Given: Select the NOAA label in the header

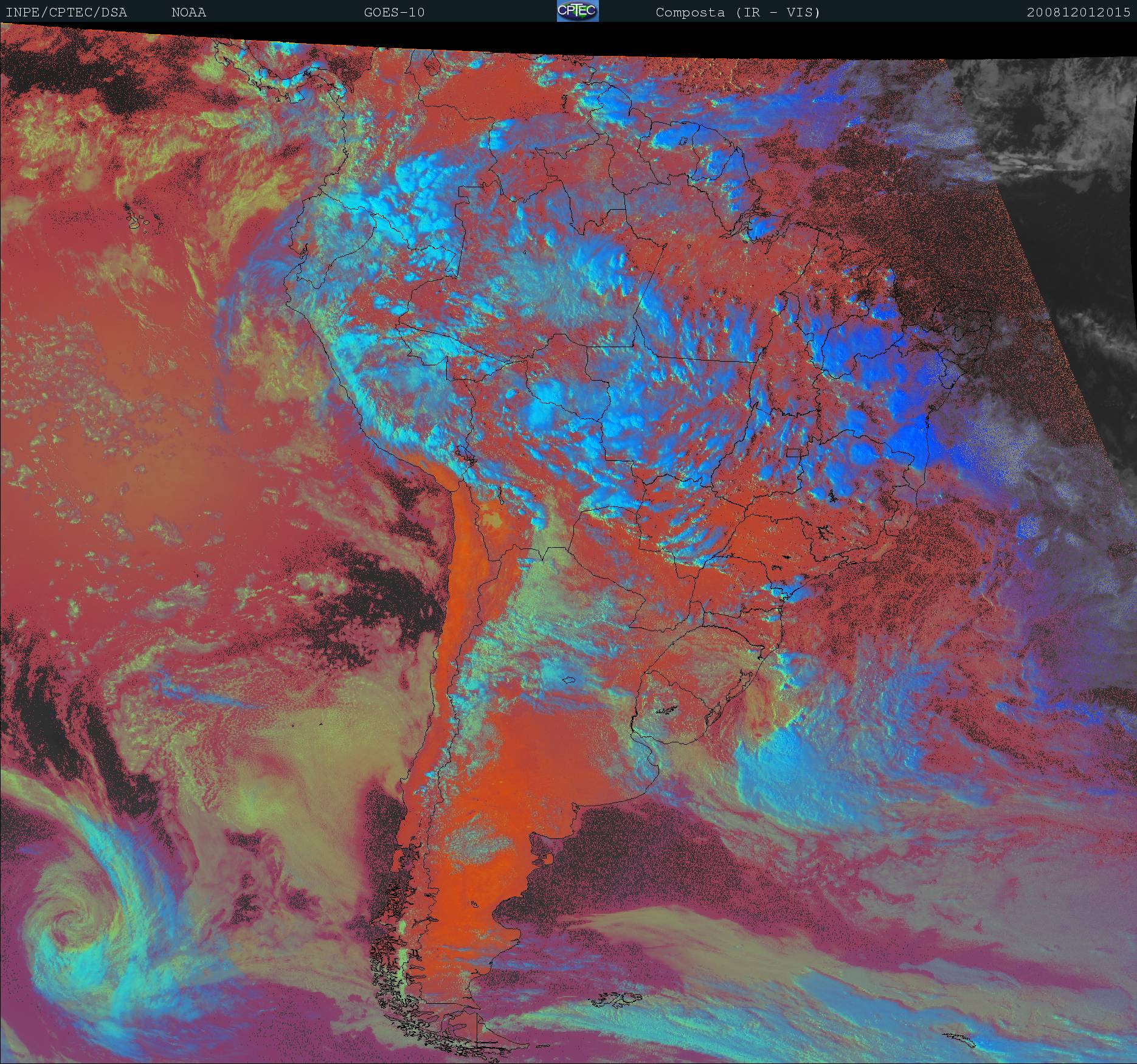Looking at the screenshot, I should (x=188, y=12).
